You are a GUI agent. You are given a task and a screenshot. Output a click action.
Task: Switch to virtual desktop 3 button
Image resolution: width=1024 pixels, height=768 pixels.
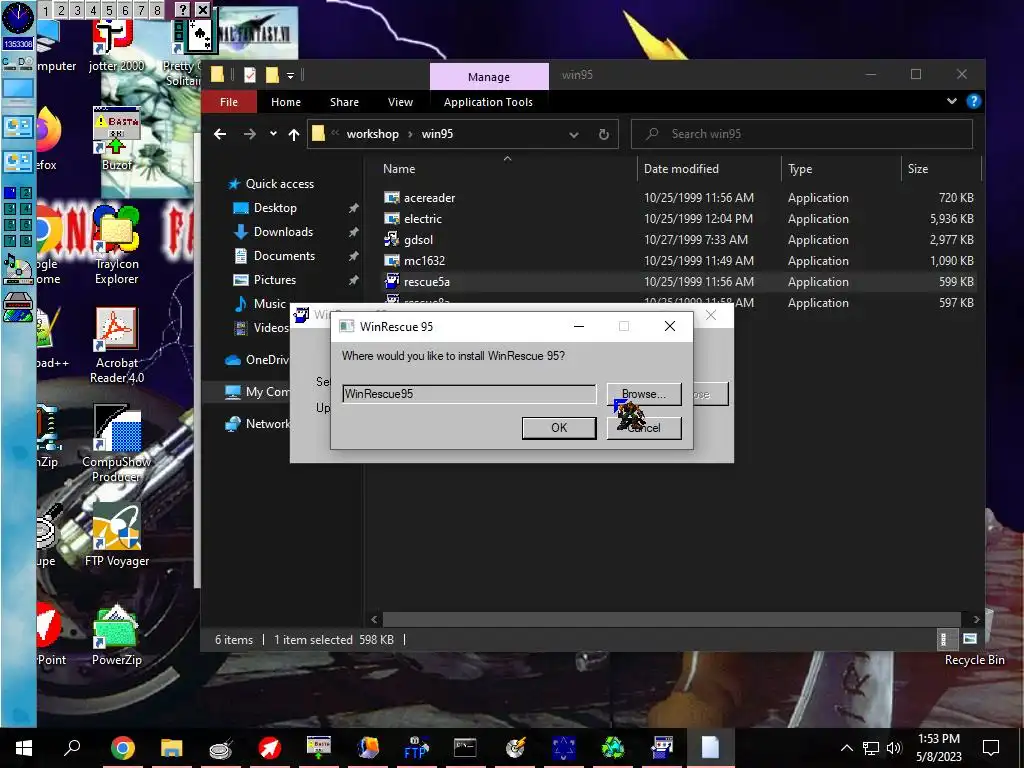pyautogui.click(x=77, y=10)
